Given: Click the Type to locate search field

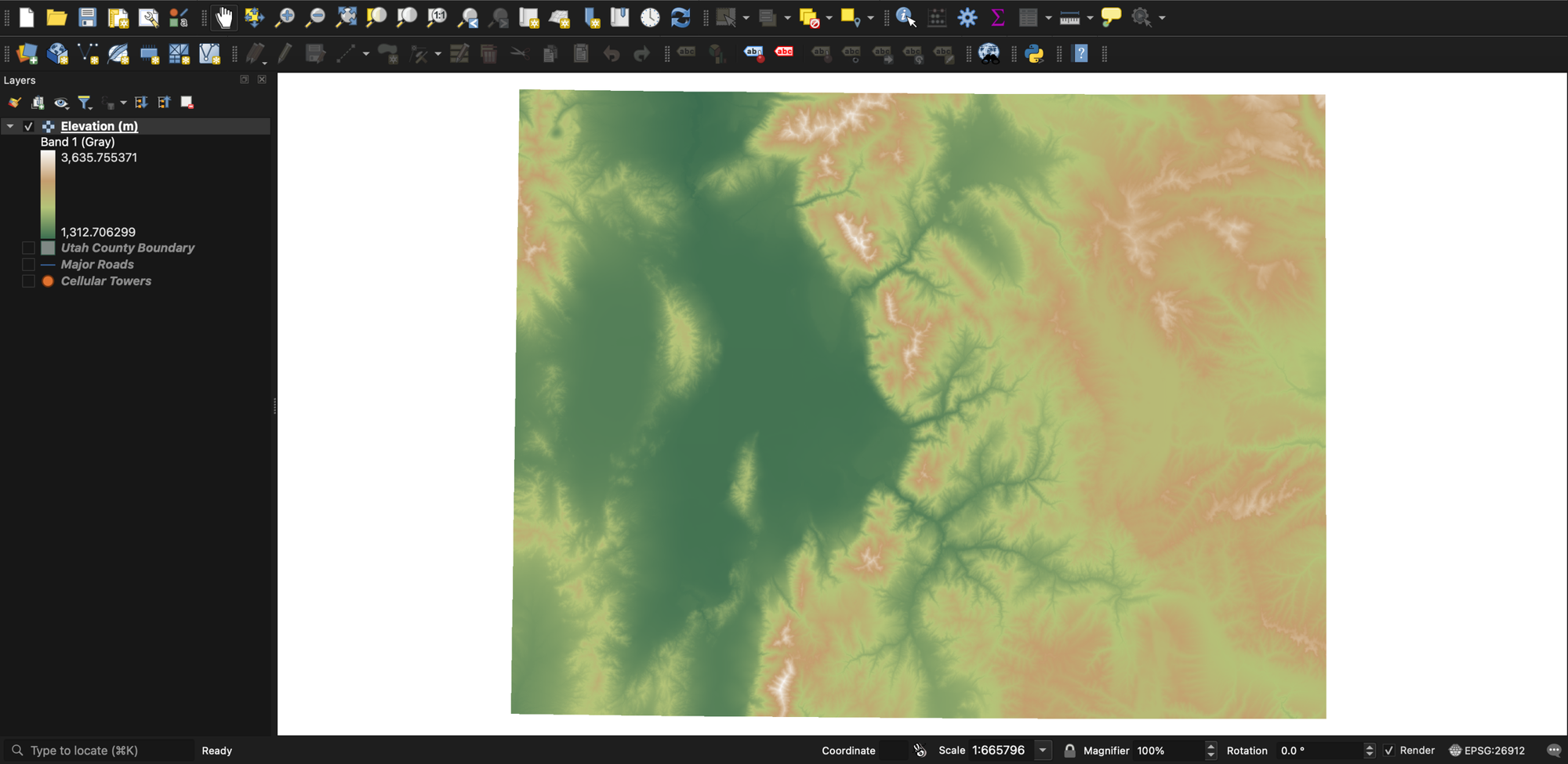Looking at the screenshot, I should (99, 751).
